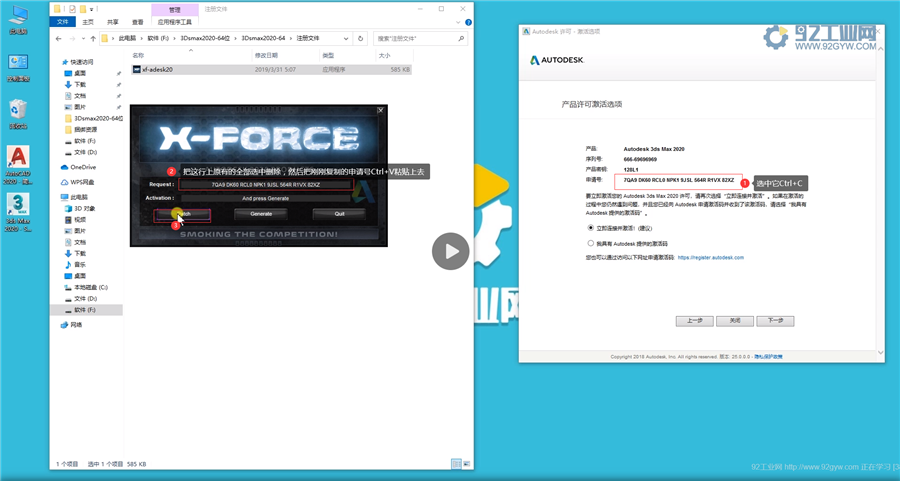This screenshot has height=481, width=900.
Task: Select 我具有 Autodesk 提供的激活码 radio option
Action: pos(590,243)
